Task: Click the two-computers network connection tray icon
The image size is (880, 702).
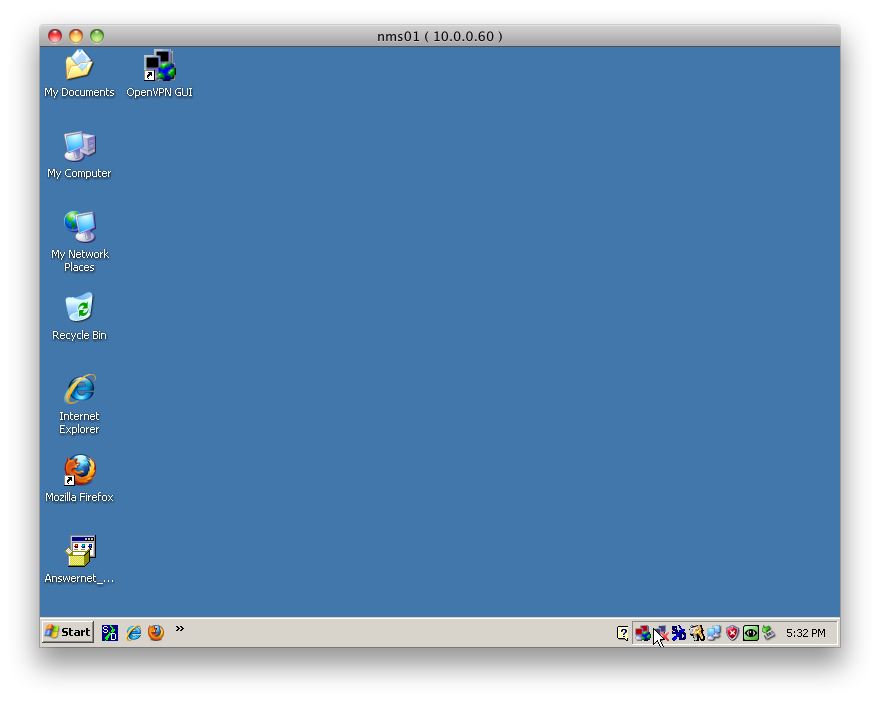Action: (x=714, y=634)
